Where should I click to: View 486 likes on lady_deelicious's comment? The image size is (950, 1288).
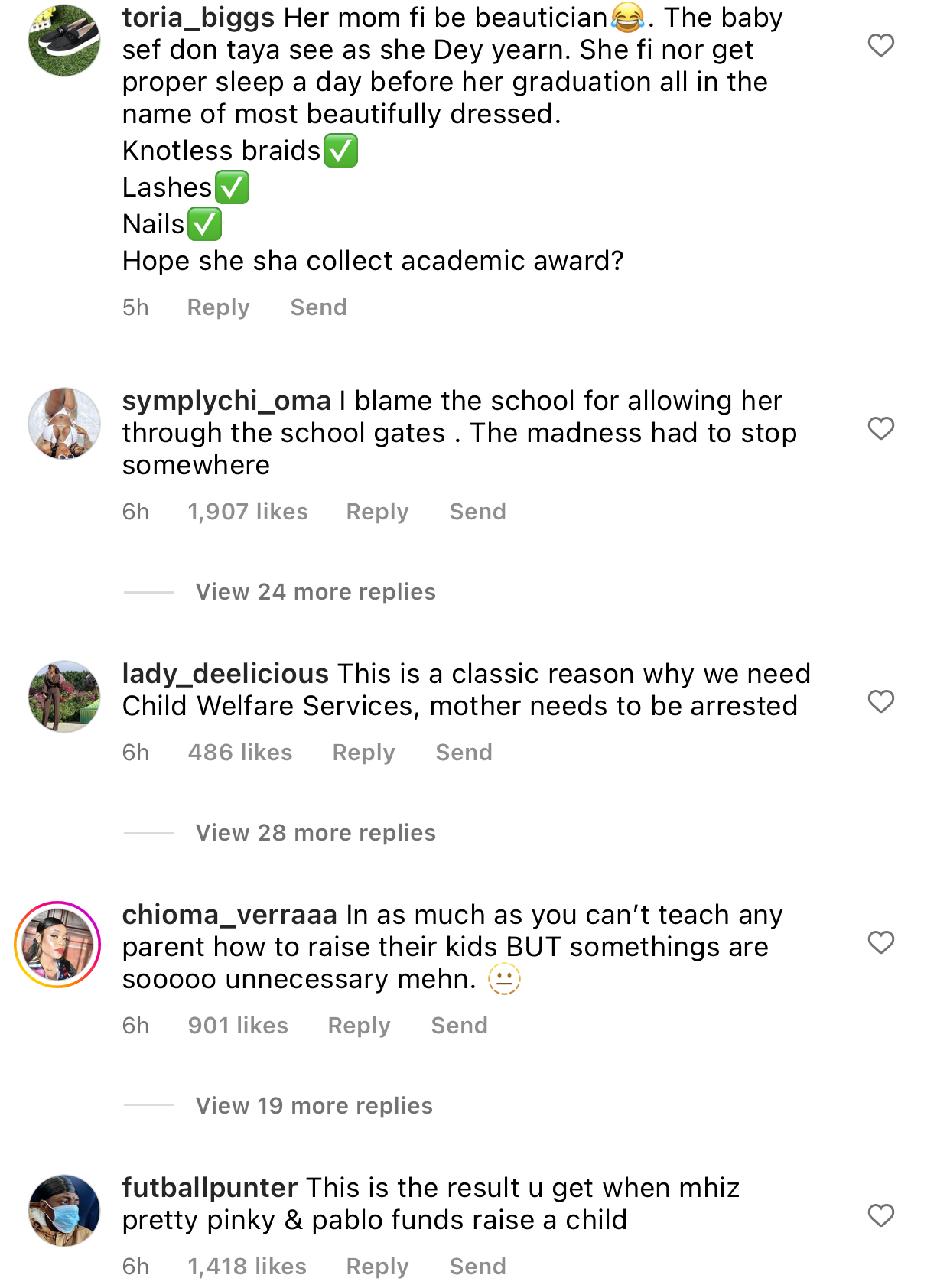(x=240, y=753)
